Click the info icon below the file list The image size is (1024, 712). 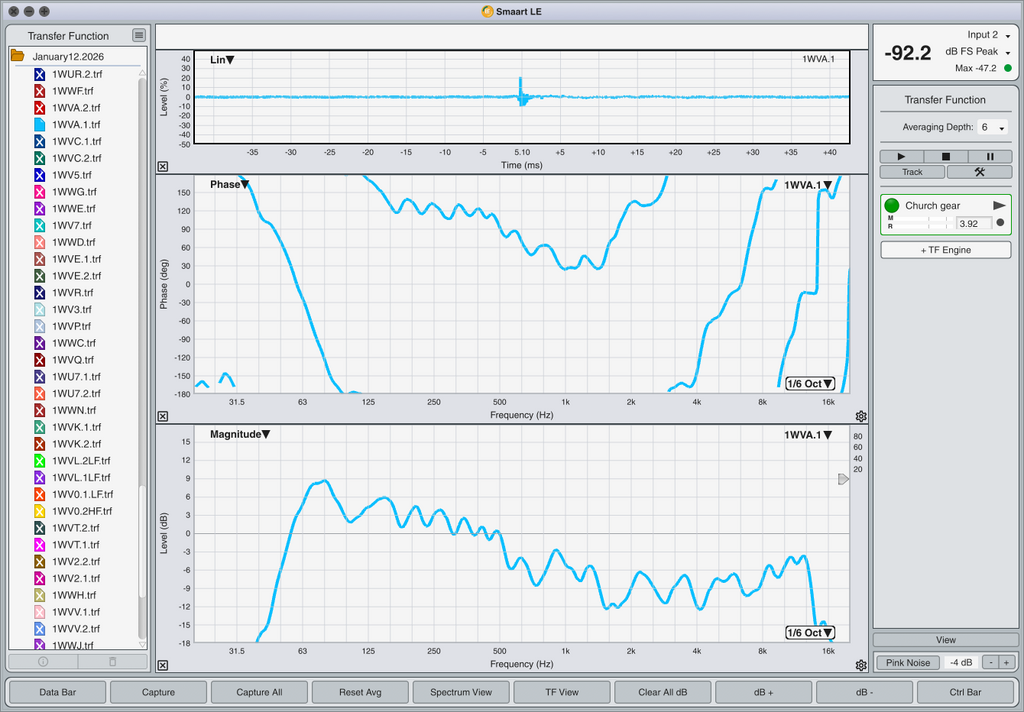pos(43,662)
